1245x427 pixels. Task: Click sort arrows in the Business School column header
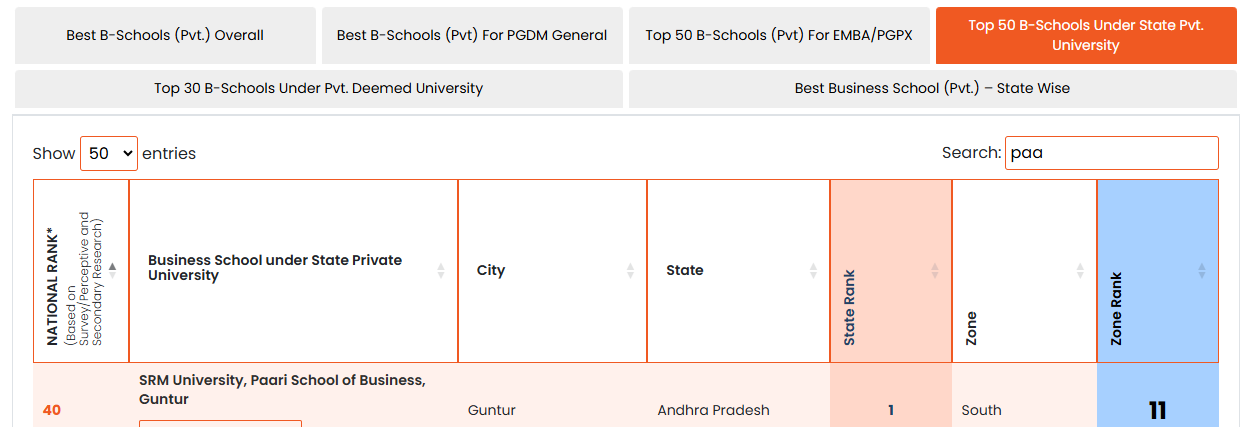441,270
